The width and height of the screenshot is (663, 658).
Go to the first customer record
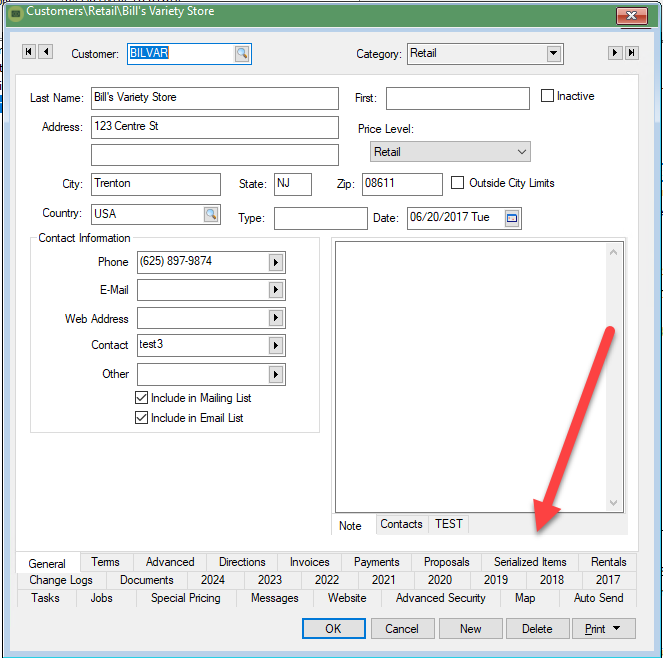[x=28, y=53]
